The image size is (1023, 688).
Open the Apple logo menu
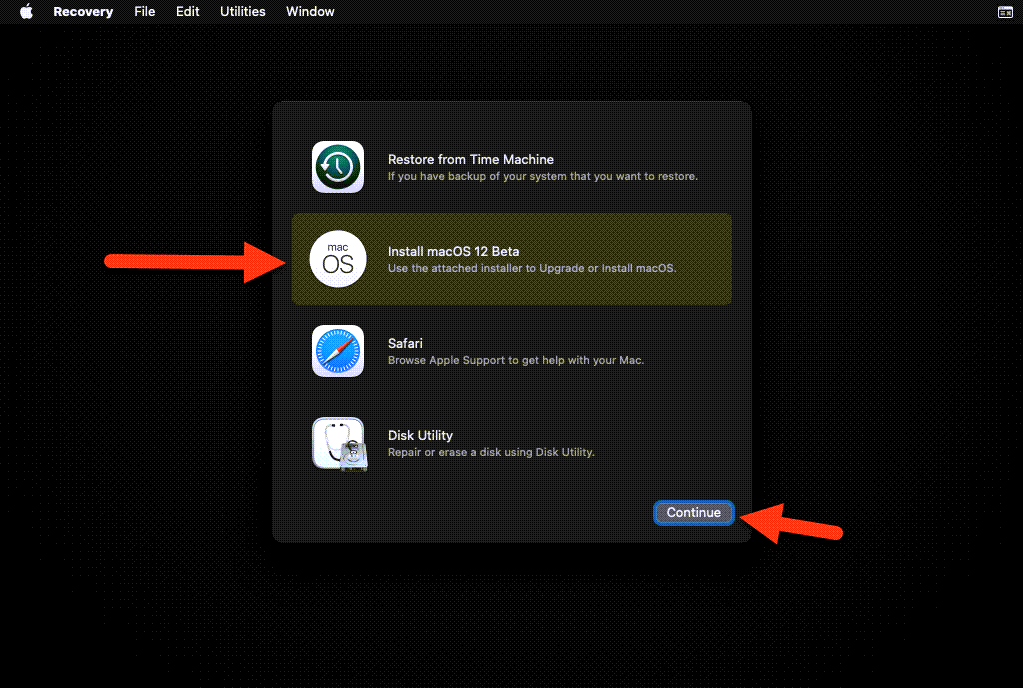click(26, 12)
